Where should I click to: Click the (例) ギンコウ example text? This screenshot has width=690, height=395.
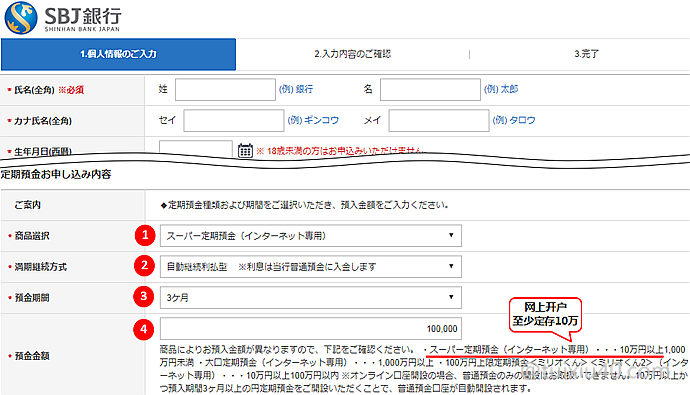313,121
